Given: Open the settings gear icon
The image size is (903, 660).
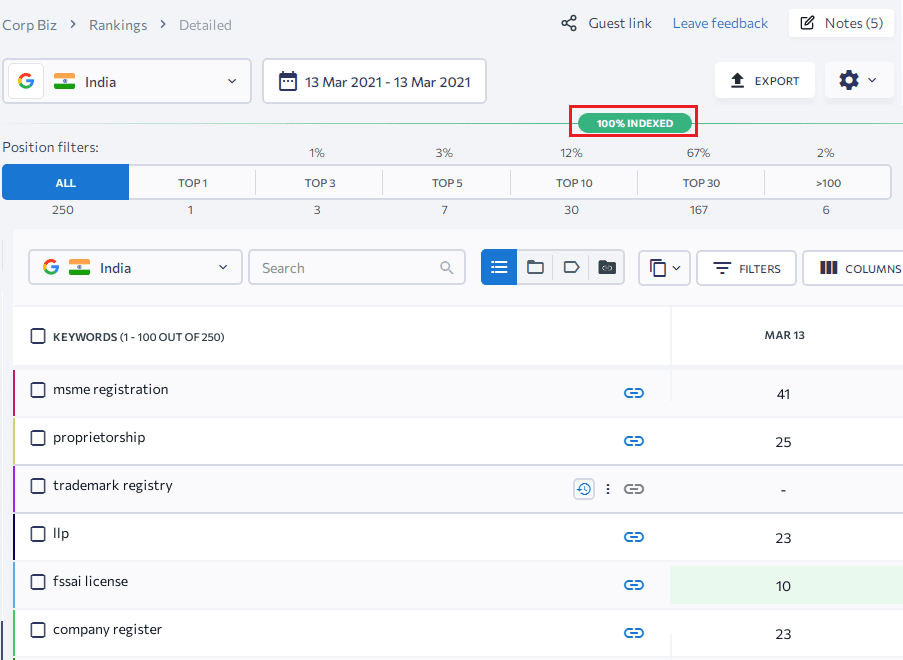Looking at the screenshot, I should (849, 80).
